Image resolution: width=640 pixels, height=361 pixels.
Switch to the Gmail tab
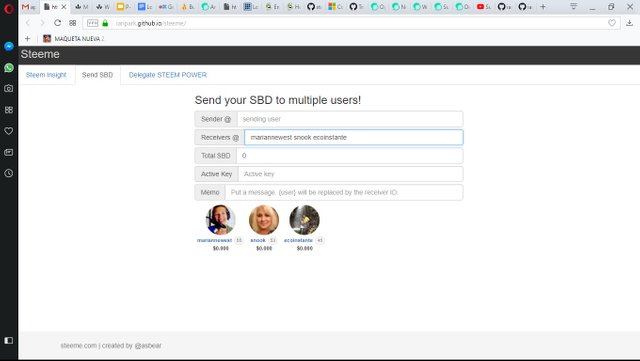pyautogui.click(x=29, y=7)
